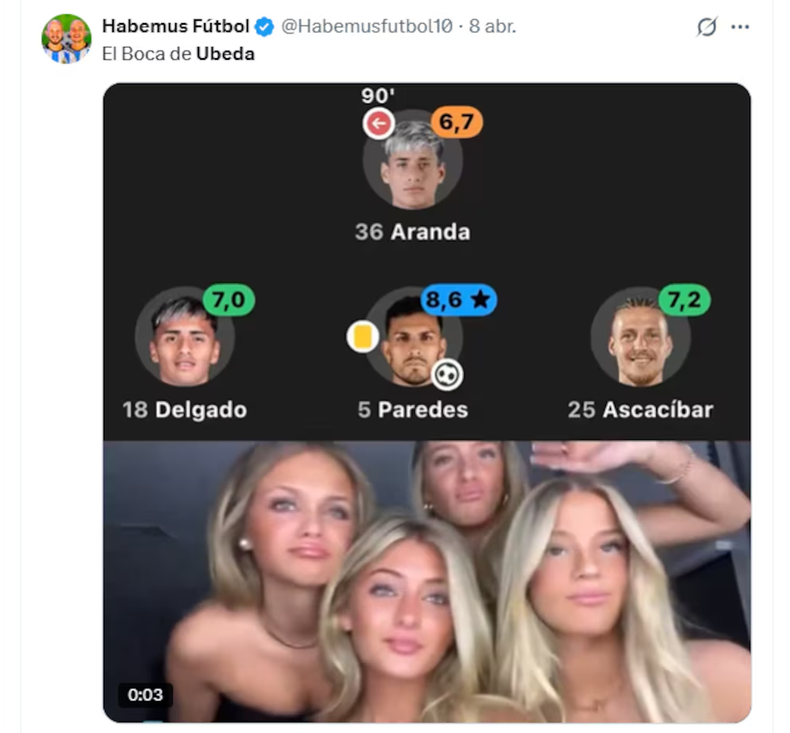Click the red substitution arrow icon

tap(378, 124)
